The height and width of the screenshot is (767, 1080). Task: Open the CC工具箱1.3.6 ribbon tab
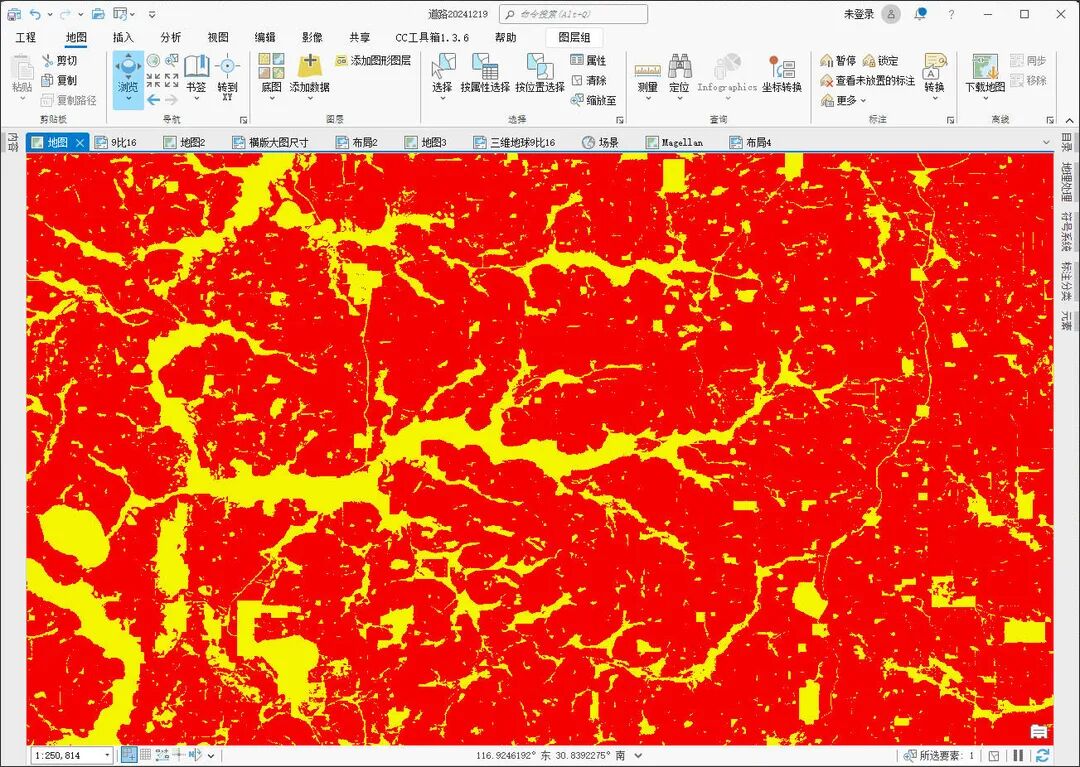(432, 37)
